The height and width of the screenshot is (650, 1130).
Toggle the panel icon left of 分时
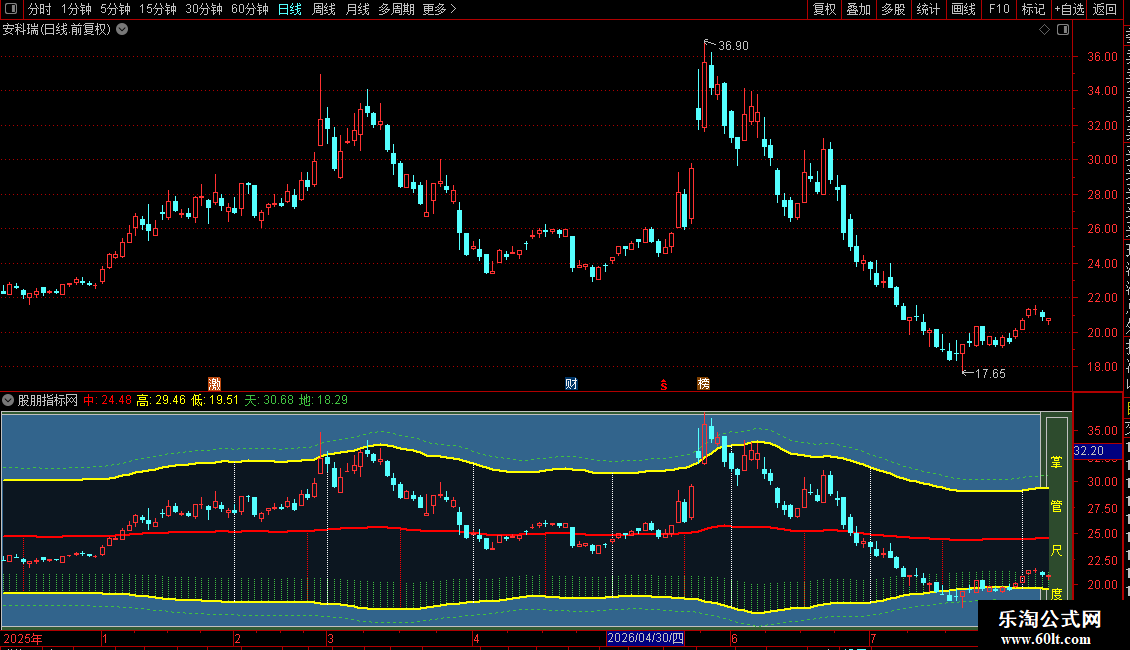(x=11, y=9)
